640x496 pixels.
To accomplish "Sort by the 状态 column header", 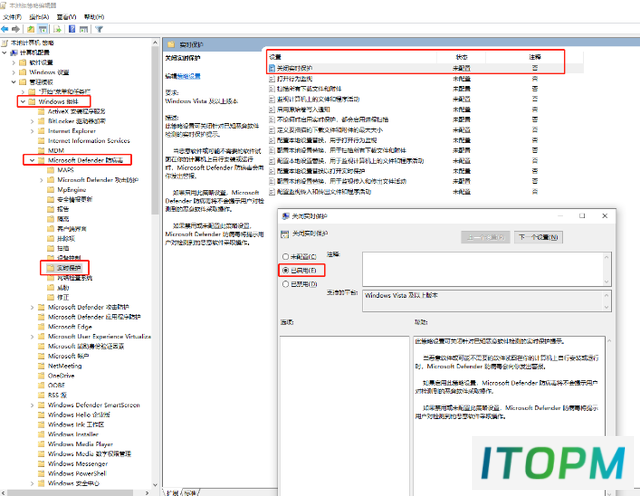I will (461, 57).
